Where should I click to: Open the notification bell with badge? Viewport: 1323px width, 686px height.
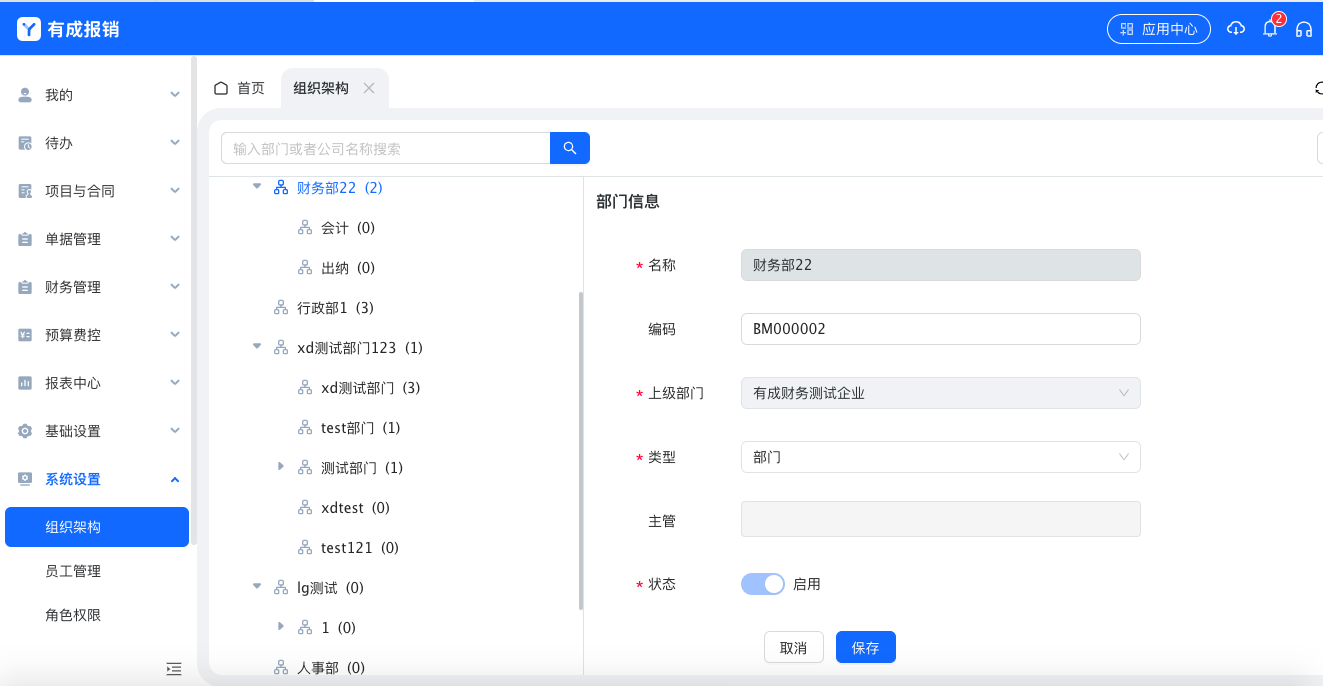tap(1270, 28)
